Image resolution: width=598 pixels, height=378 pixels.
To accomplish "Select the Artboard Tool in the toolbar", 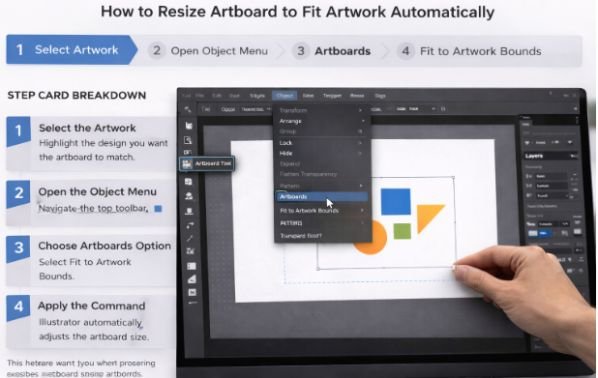I will 206,164.
